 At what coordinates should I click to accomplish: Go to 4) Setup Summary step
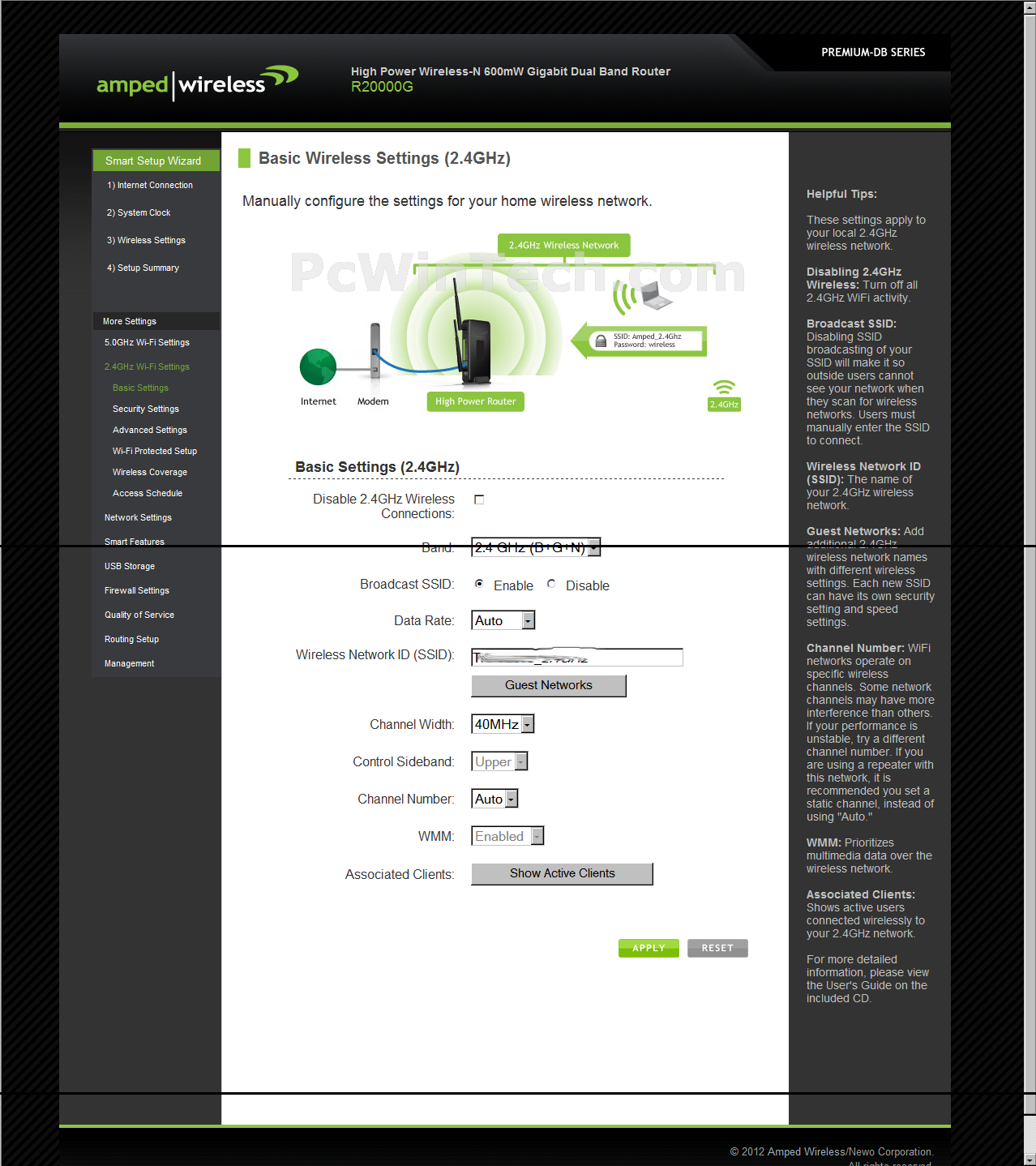(x=143, y=268)
